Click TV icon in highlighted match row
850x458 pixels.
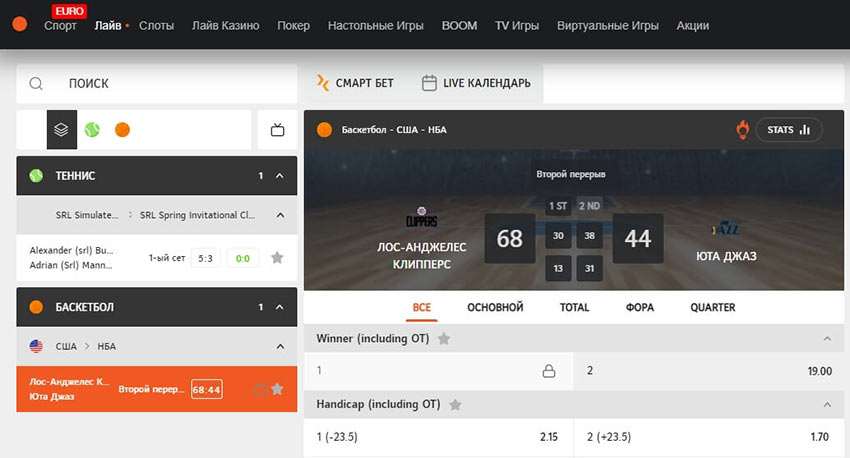(261, 389)
